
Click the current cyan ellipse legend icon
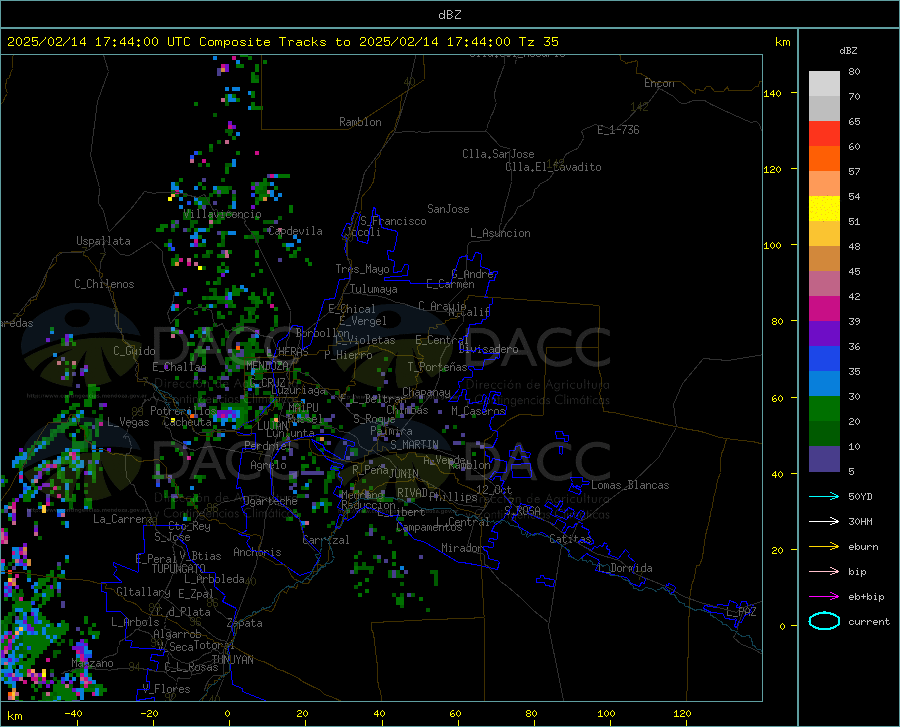[x=824, y=621]
